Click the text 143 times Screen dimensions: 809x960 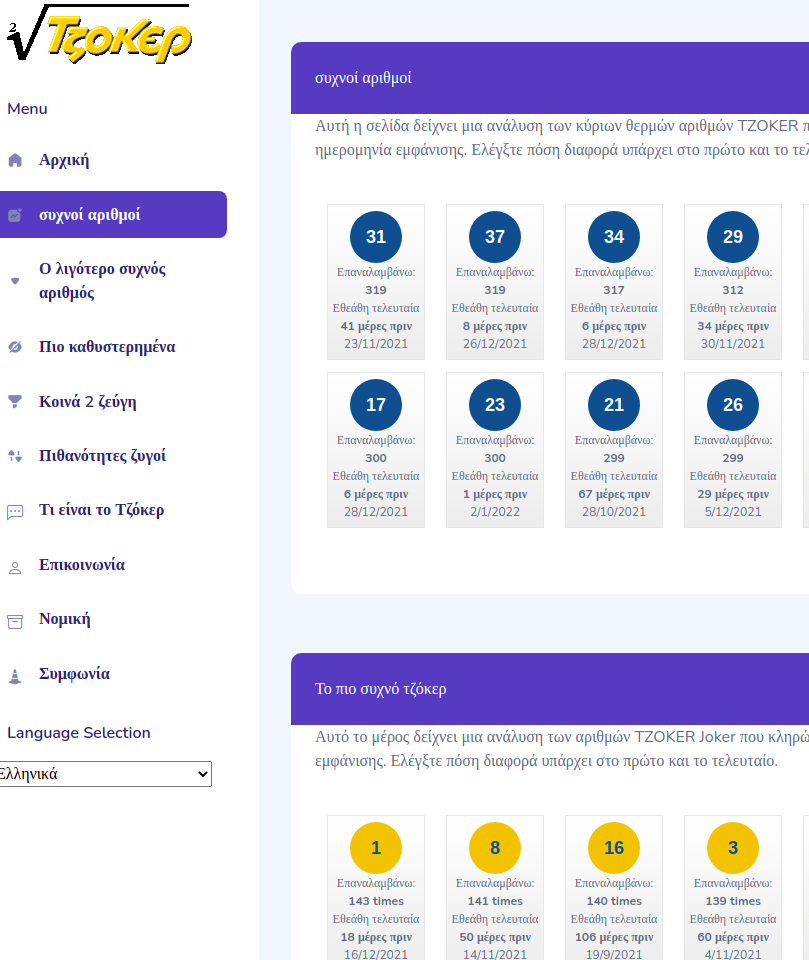tap(376, 901)
